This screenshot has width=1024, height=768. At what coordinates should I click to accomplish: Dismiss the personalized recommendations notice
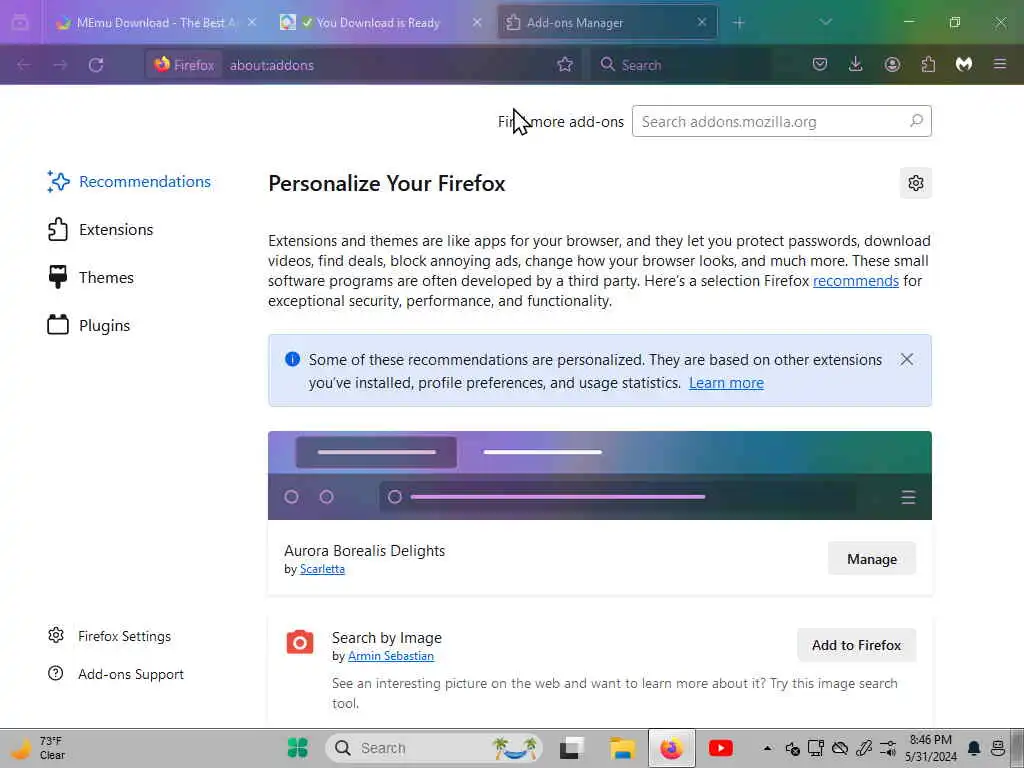pyautogui.click(x=906, y=359)
